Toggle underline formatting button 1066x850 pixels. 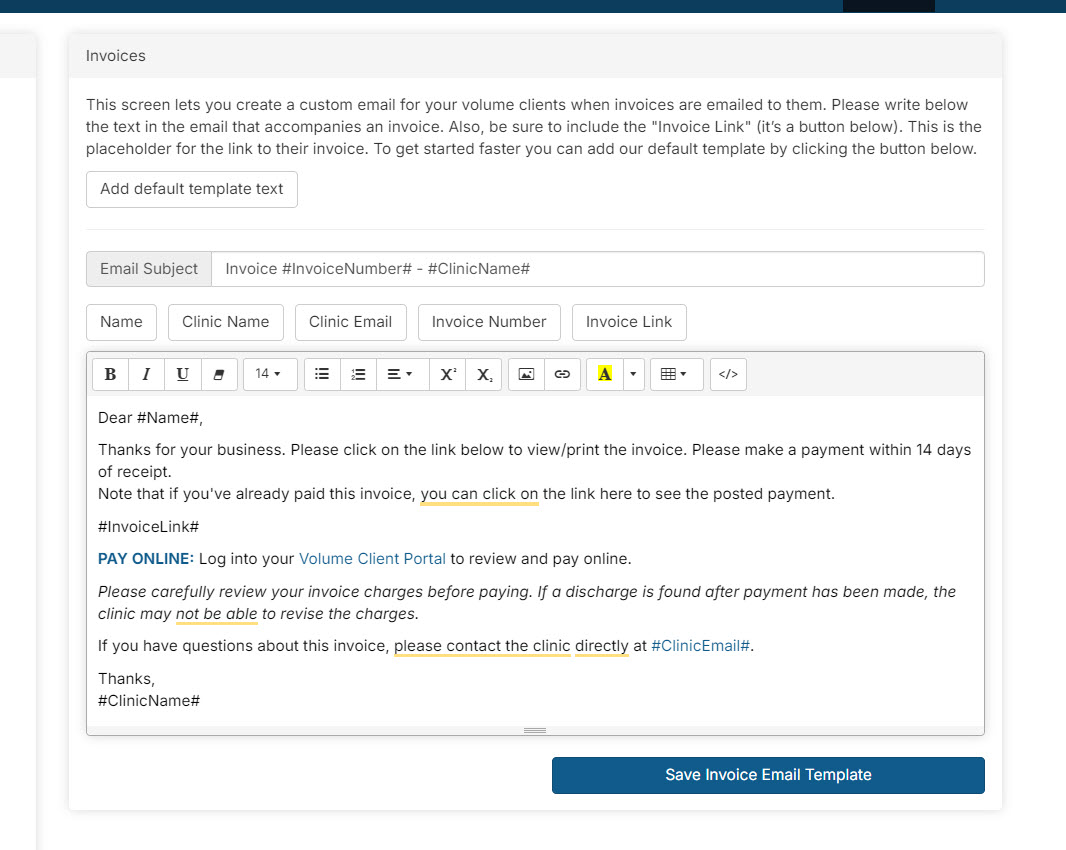[x=182, y=374]
